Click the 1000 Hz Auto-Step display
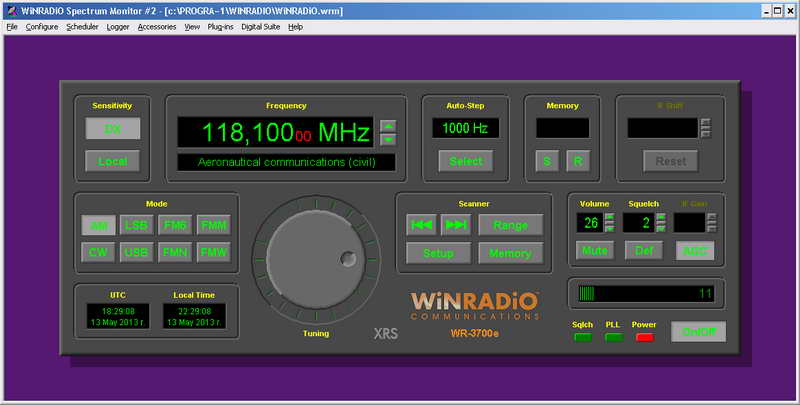This screenshot has width=800, height=405. coord(465,128)
